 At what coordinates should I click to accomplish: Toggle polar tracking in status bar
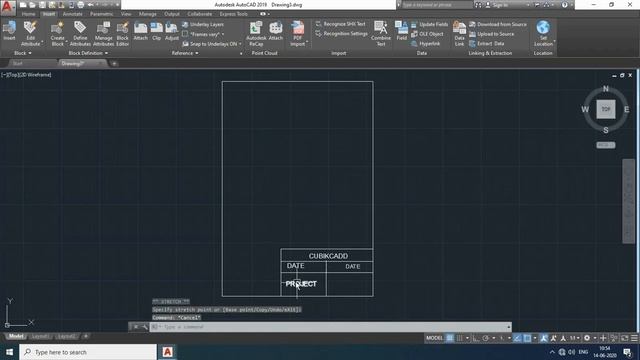485,338
